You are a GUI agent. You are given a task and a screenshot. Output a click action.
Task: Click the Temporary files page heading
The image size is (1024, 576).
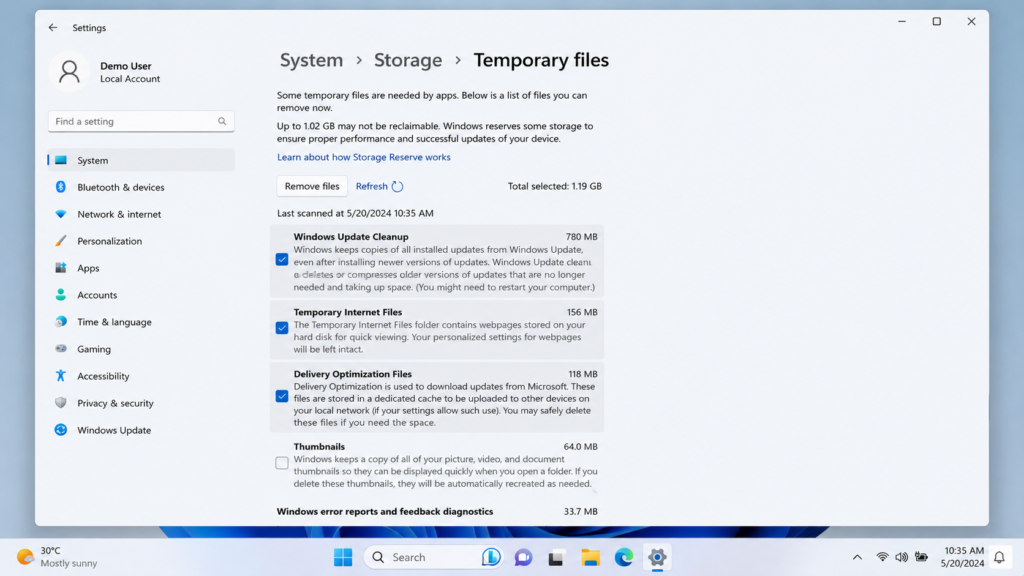tap(541, 60)
